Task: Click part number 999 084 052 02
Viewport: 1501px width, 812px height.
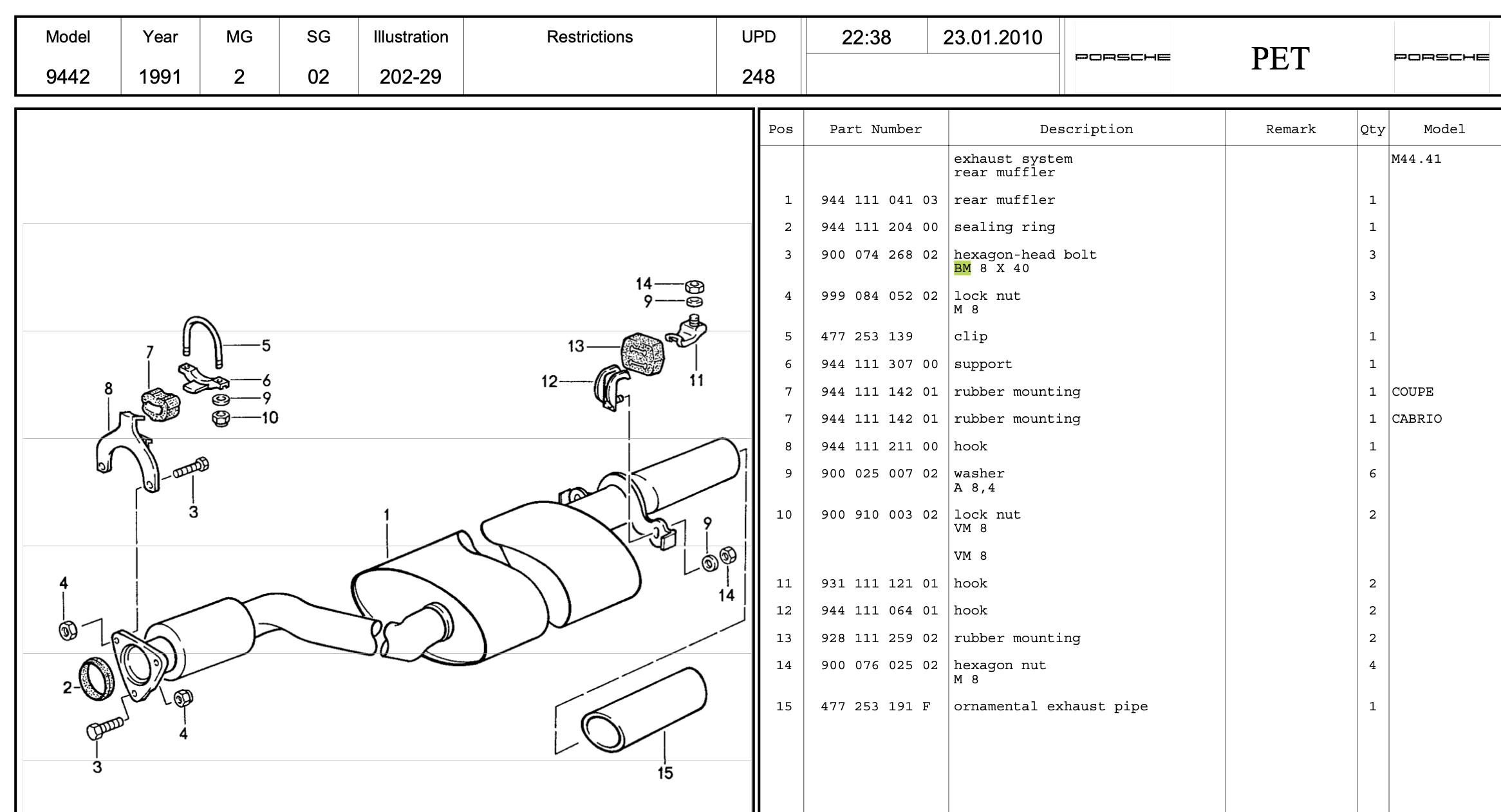Action: tap(879, 296)
